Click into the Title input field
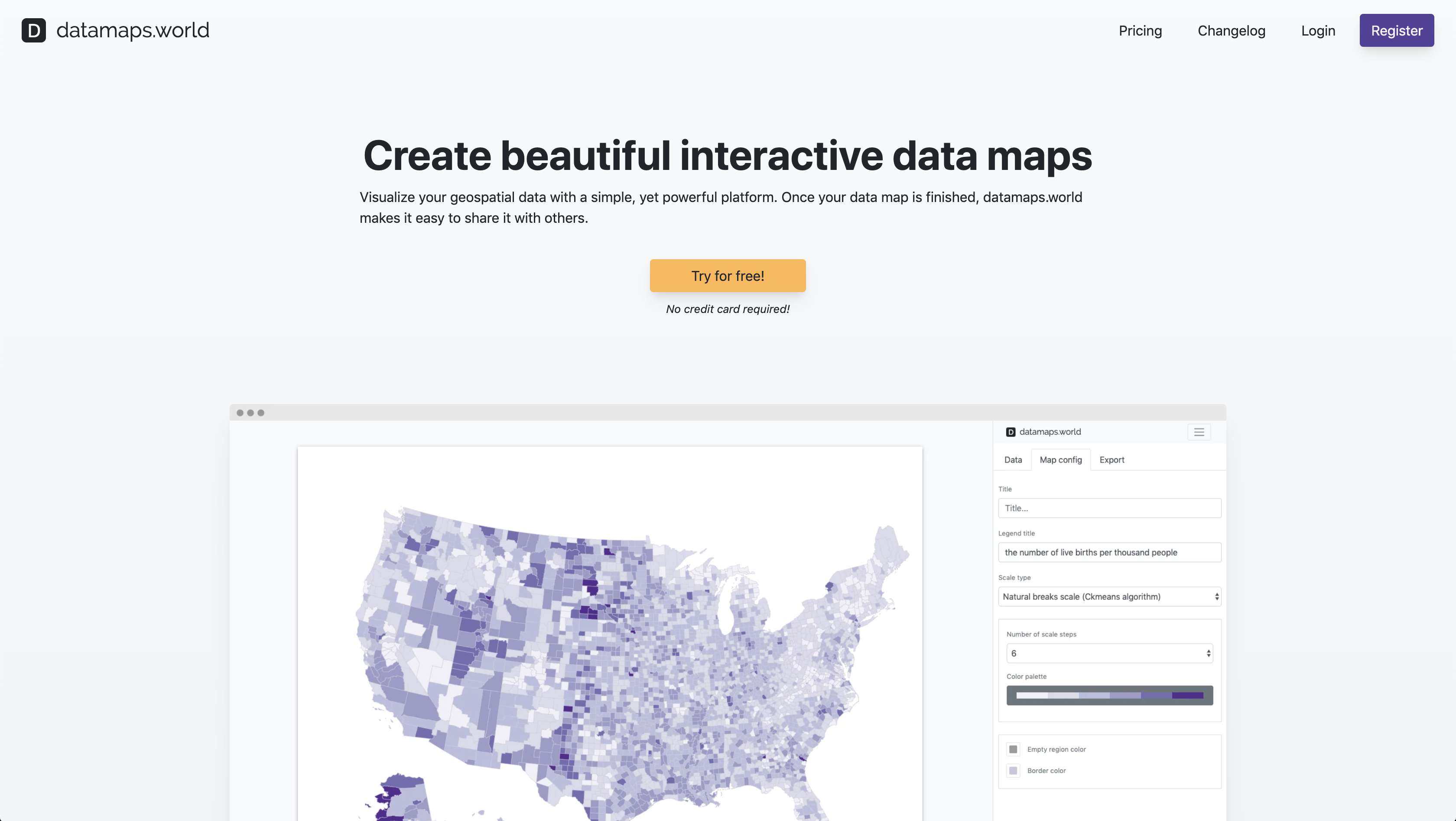This screenshot has height=821, width=1456. 1109,508
